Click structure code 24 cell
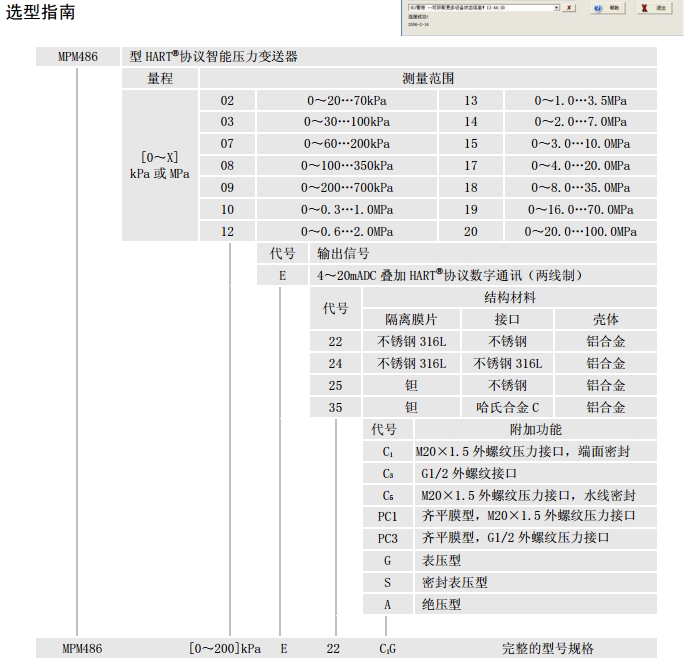686x663 pixels. tap(335, 364)
